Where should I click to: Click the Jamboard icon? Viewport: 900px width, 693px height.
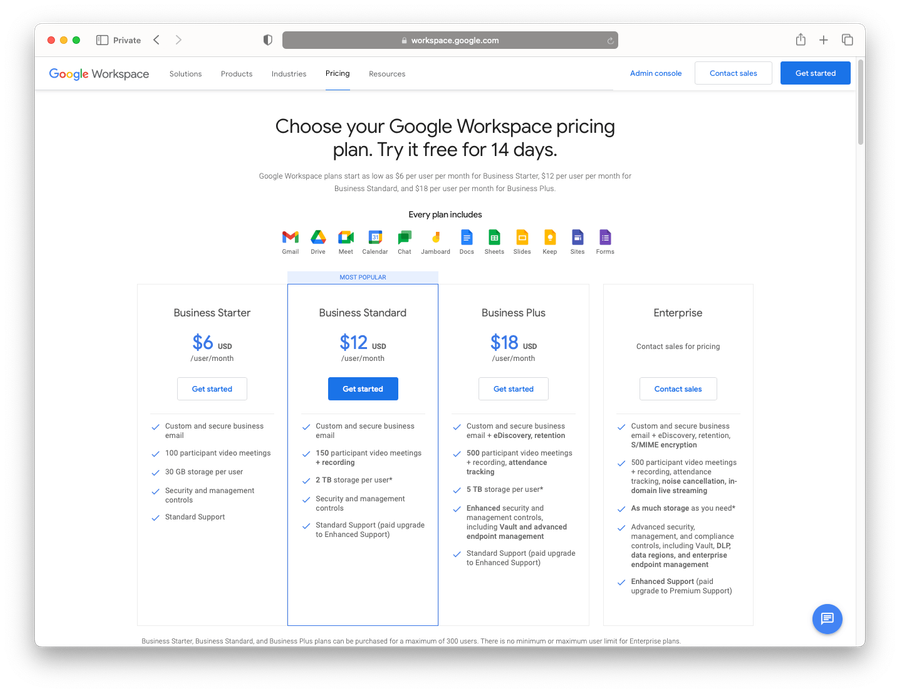pyautogui.click(x=435, y=237)
